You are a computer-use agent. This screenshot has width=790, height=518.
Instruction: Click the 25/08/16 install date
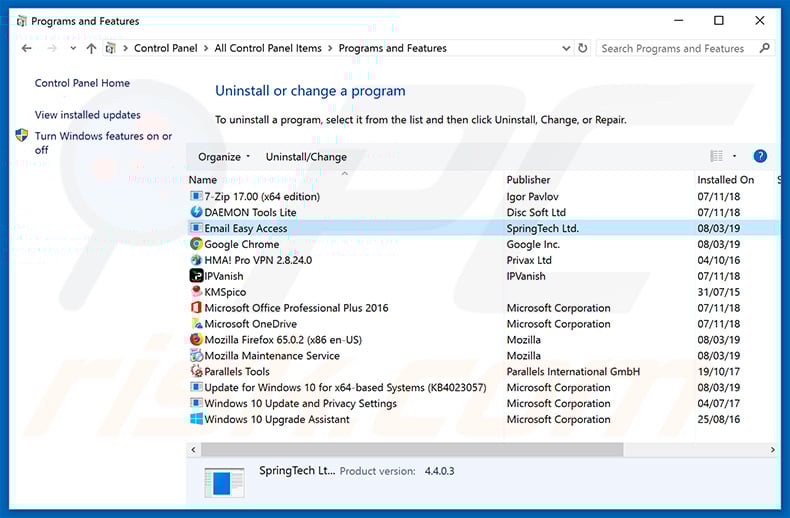click(x=718, y=419)
